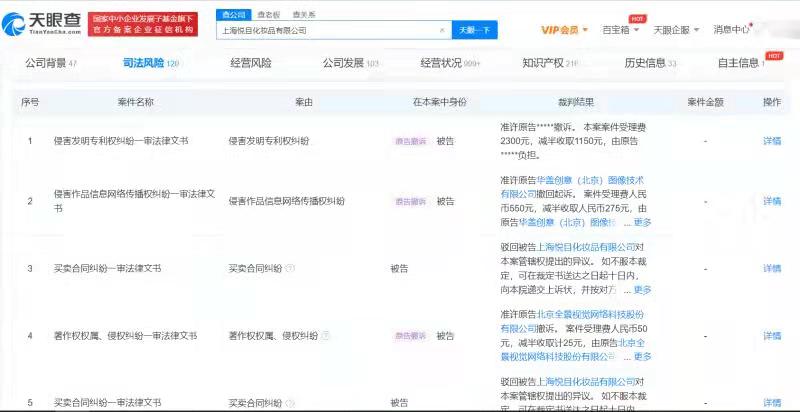Image resolution: width=800 pixels, height=412 pixels.
Task: Switch to the 自主信息 section
Action: (x=741, y=63)
